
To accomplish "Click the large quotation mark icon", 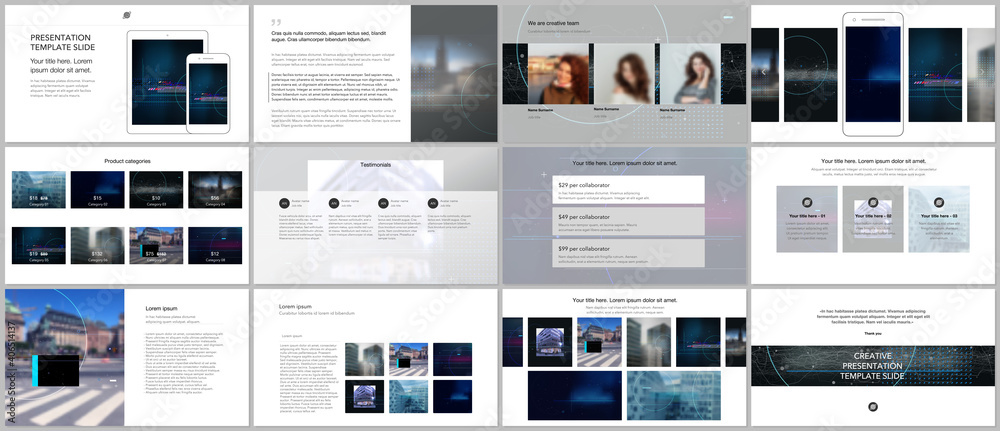I will [276, 23].
